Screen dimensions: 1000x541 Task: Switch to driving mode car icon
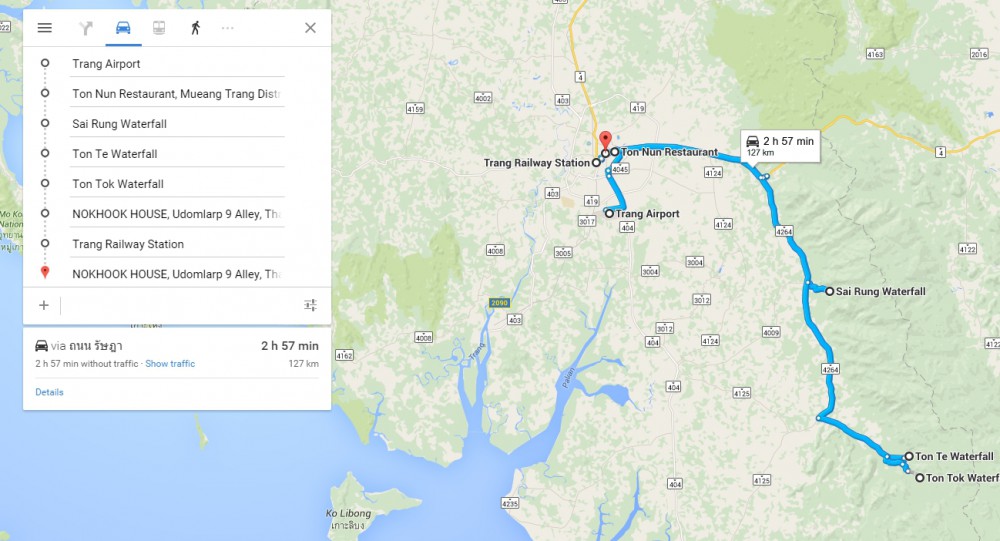(123, 27)
